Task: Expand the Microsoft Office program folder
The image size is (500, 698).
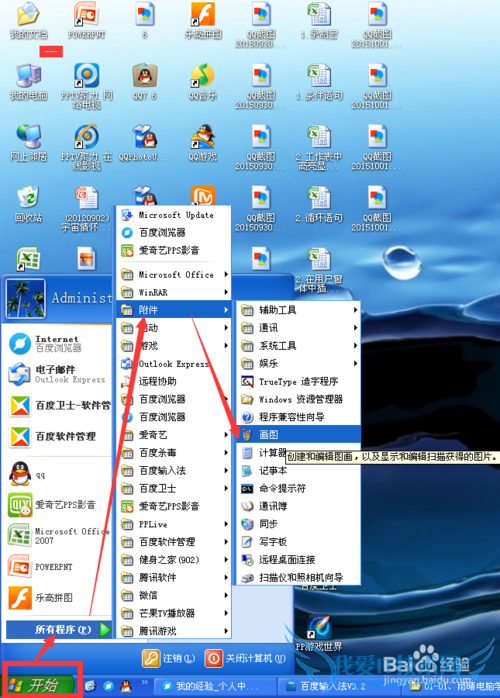Action: coord(174,275)
